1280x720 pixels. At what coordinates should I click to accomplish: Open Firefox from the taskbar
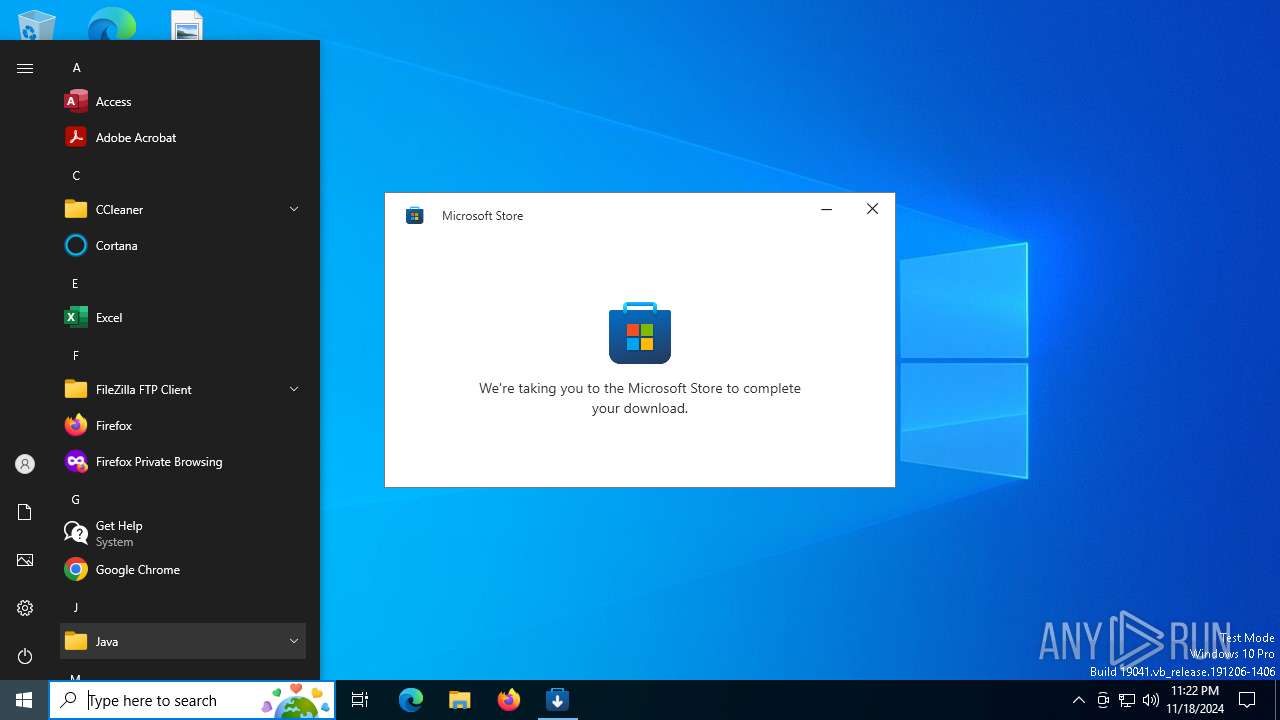tap(509, 700)
